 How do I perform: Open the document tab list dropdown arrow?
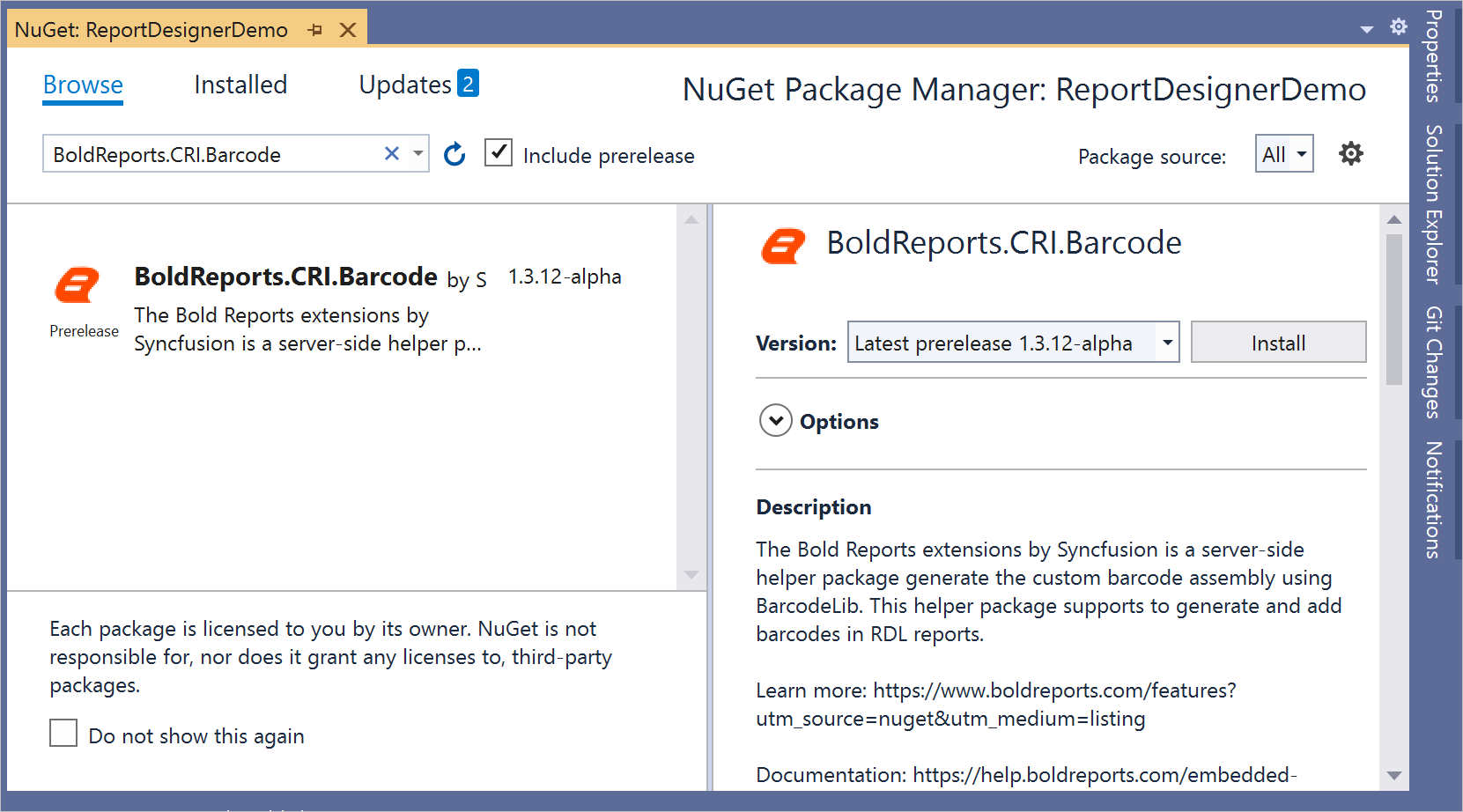point(1367,29)
